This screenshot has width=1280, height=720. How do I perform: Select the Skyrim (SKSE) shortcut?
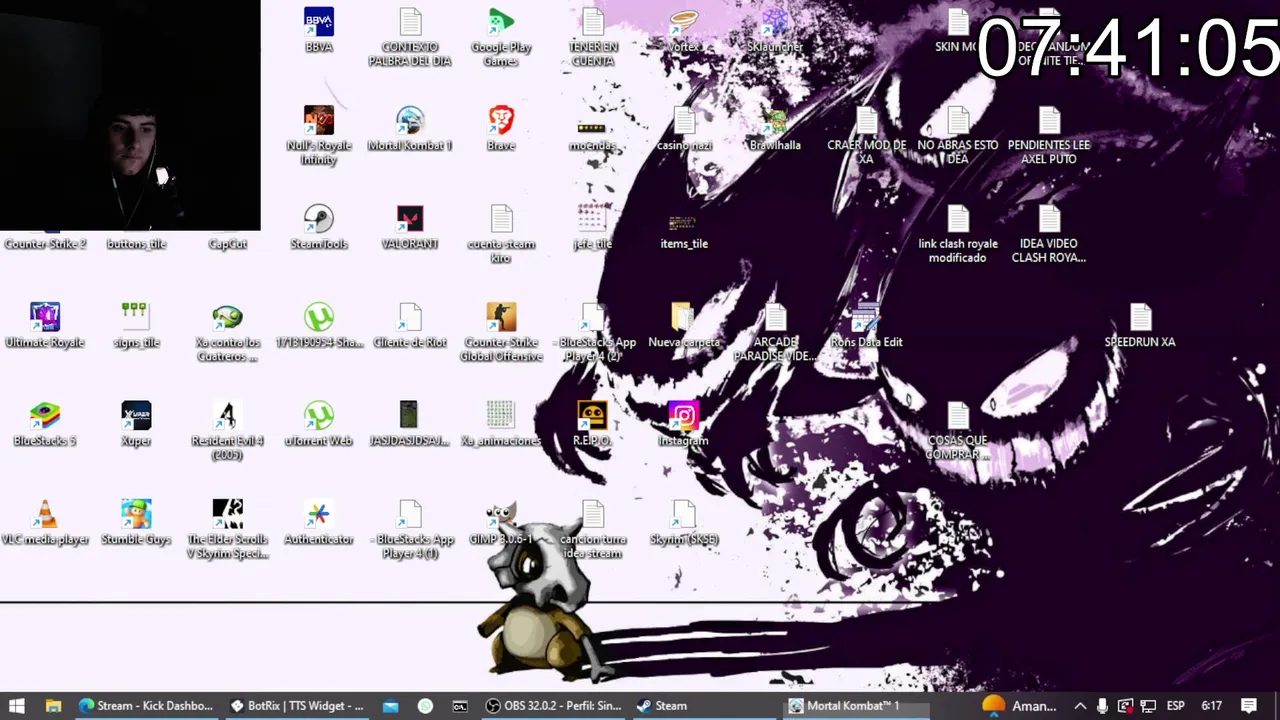pos(684,523)
